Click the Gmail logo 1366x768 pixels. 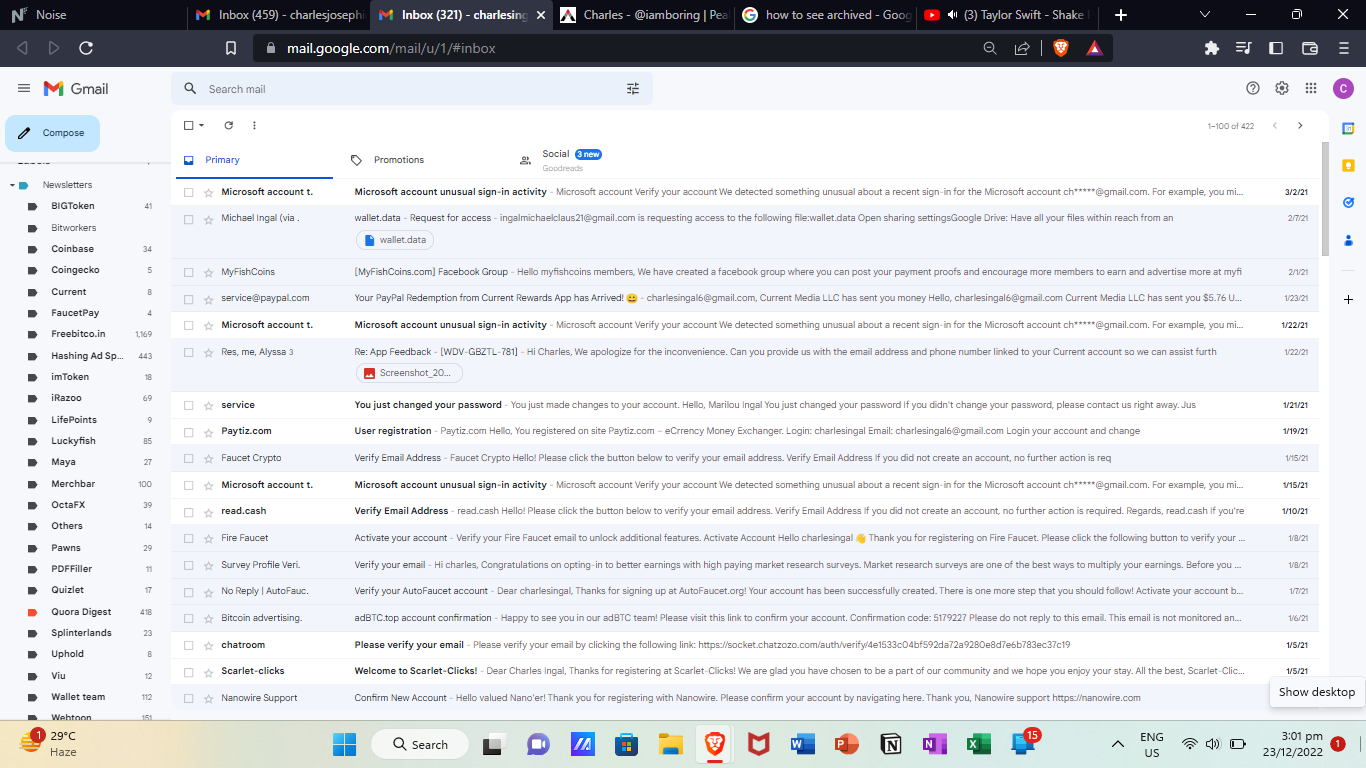[76, 89]
